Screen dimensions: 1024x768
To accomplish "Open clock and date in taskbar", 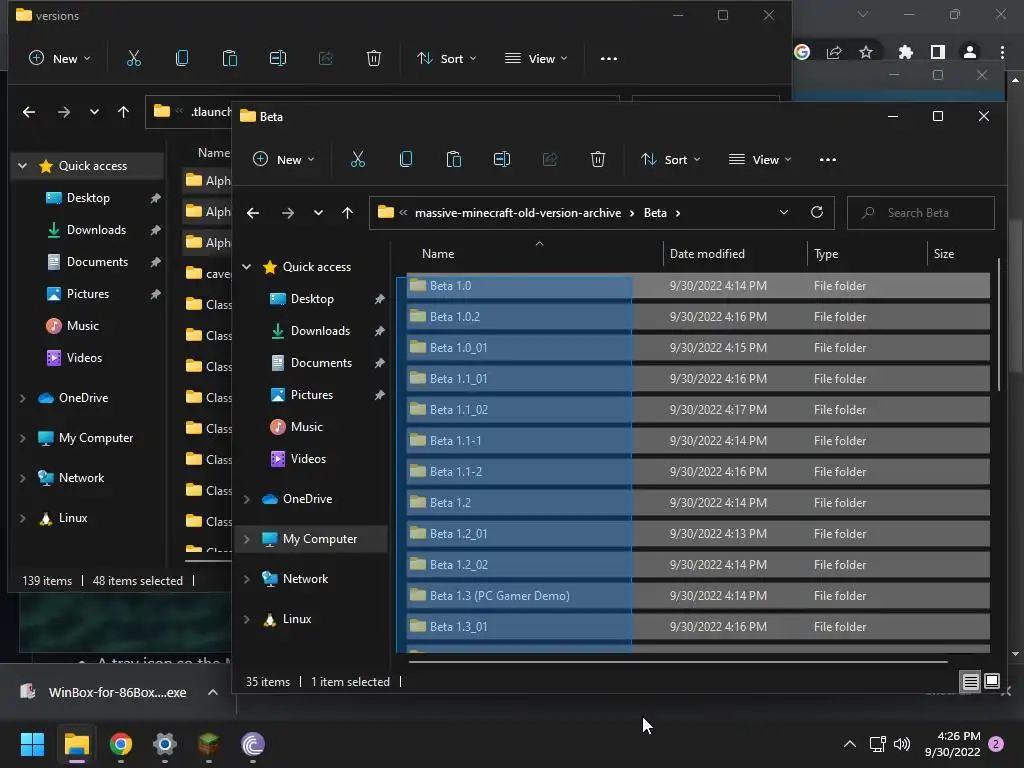I will click(x=952, y=744).
